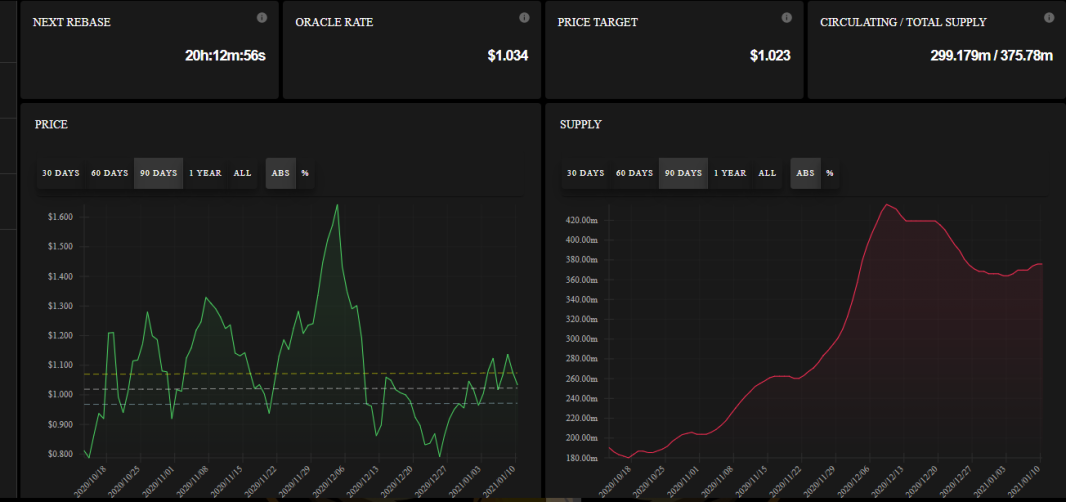
Task: Click the Price Target info icon
Action: [787, 18]
